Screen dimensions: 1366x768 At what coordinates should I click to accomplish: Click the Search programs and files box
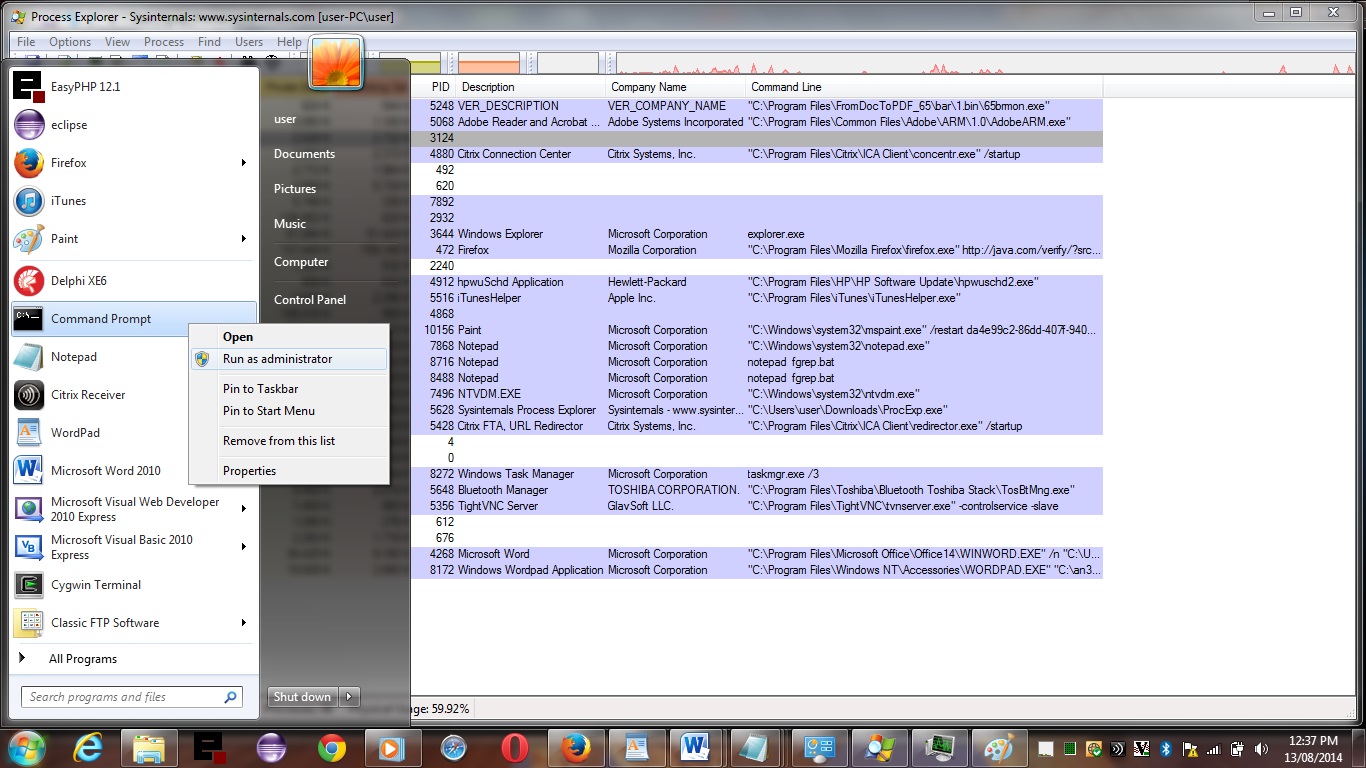[x=131, y=697]
